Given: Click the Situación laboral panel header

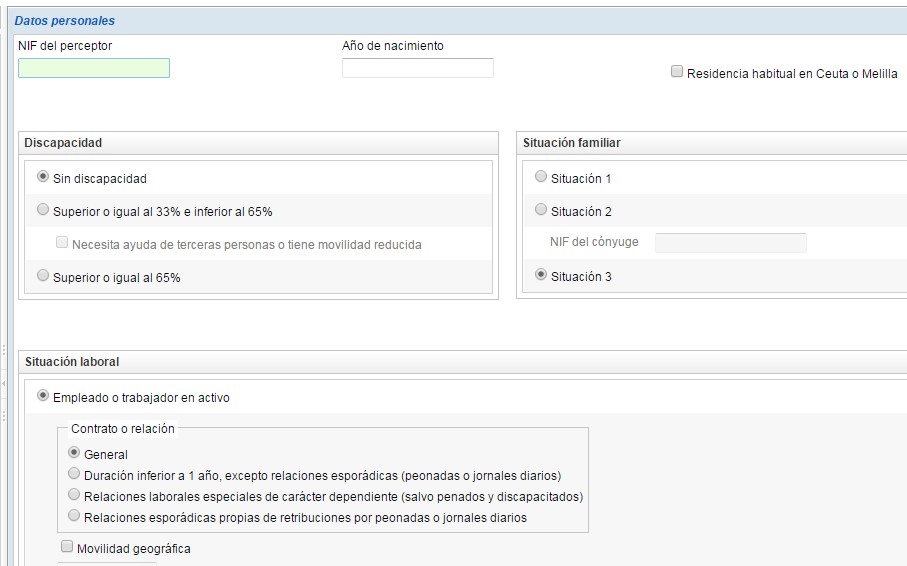Looking at the screenshot, I should tap(72, 361).
